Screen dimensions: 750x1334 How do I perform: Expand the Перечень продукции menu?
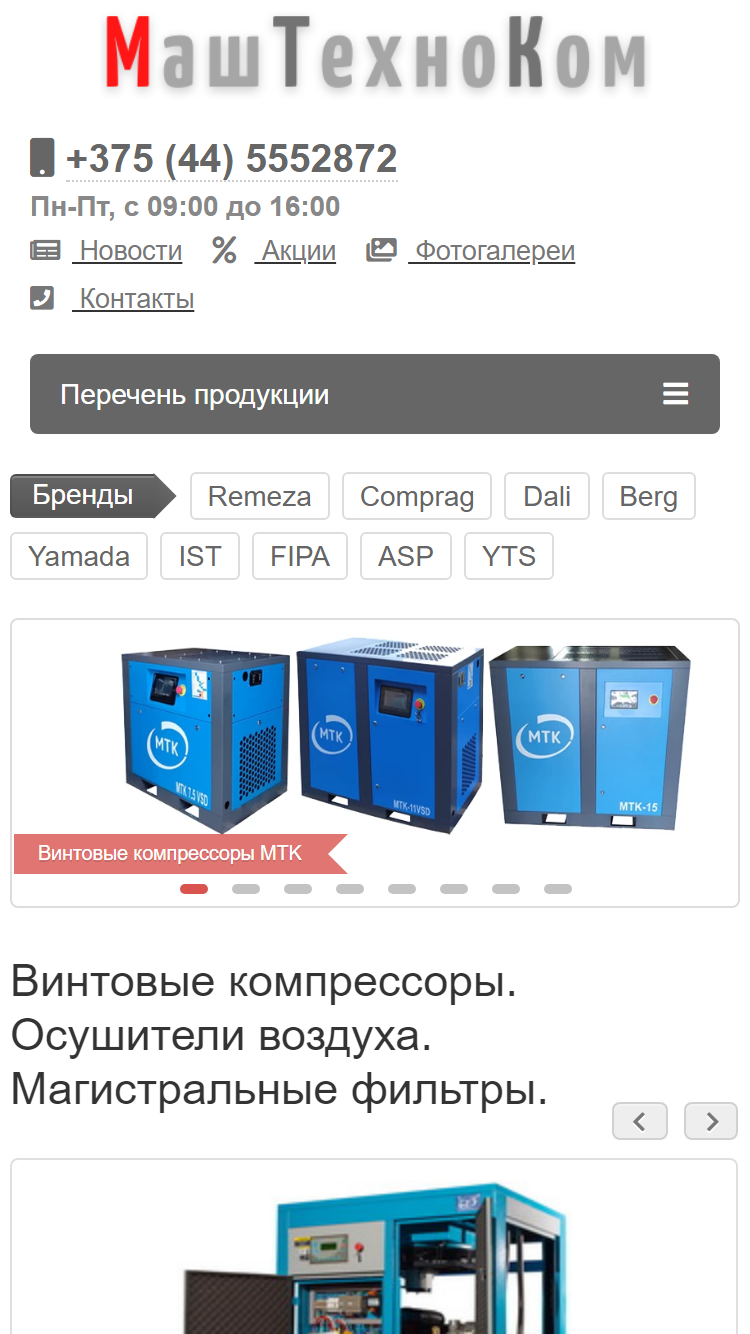[375, 394]
